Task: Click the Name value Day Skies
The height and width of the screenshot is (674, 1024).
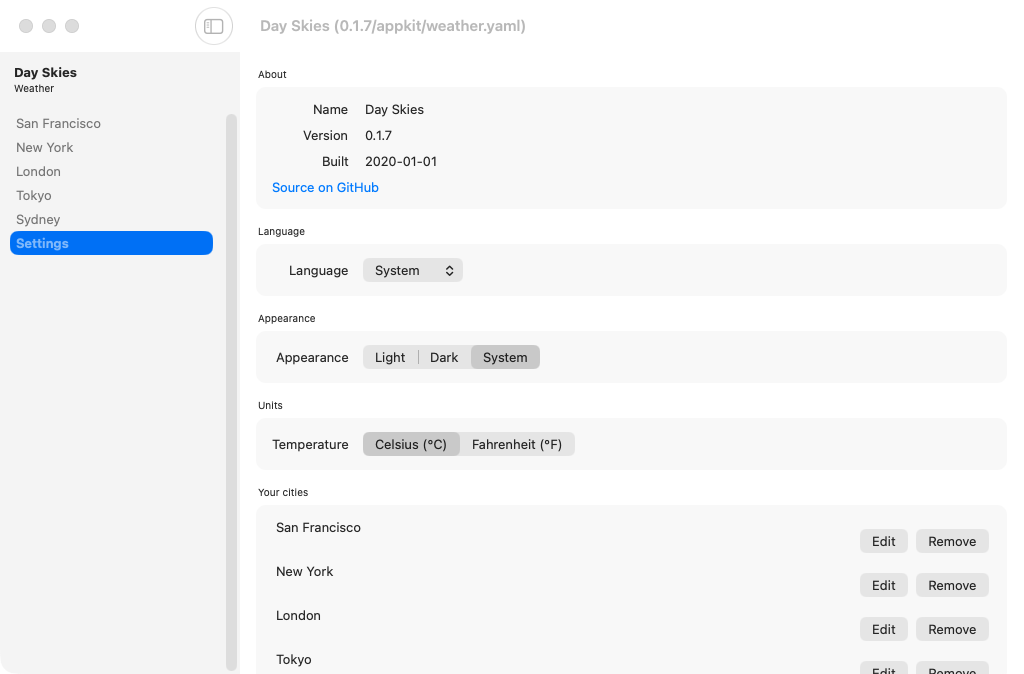Action: [x=394, y=110]
